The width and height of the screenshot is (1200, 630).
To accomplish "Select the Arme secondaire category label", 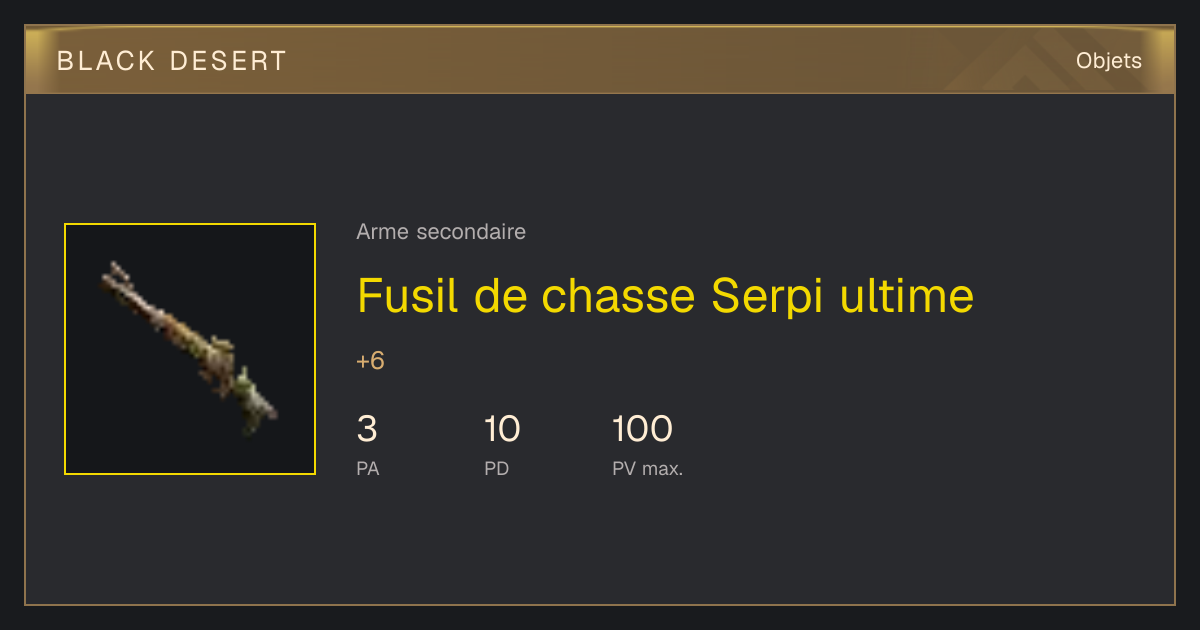I will point(441,232).
